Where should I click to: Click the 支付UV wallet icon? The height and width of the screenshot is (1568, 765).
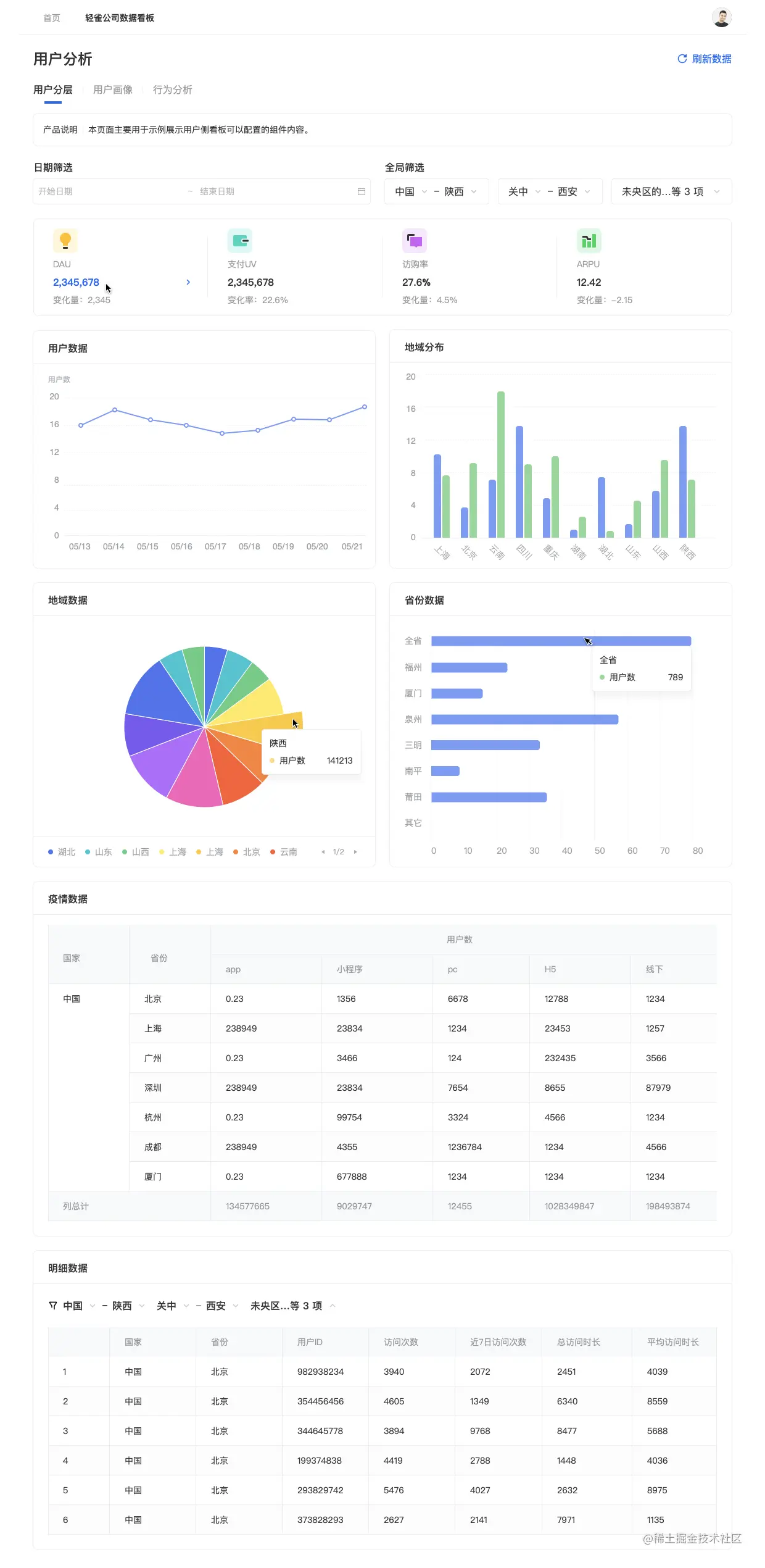click(240, 241)
